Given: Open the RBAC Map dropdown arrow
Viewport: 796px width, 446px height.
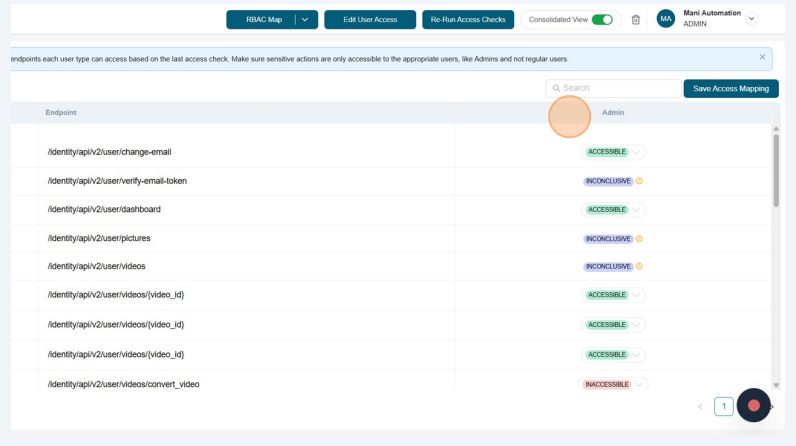Looking at the screenshot, I should [x=305, y=19].
